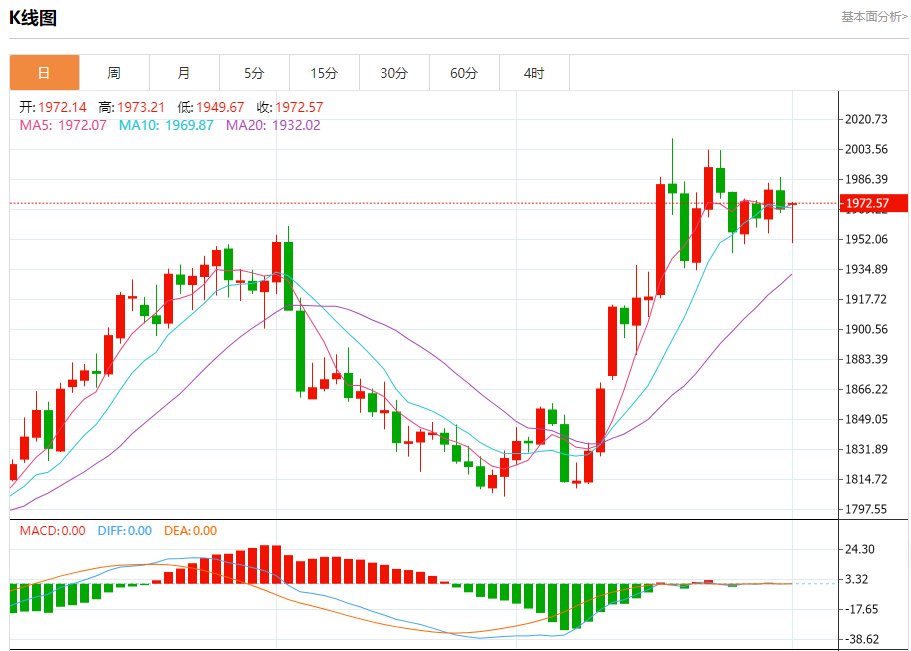The image size is (911, 651).
Task: Click the 开:1972.14 open price value
Action: tap(53, 108)
